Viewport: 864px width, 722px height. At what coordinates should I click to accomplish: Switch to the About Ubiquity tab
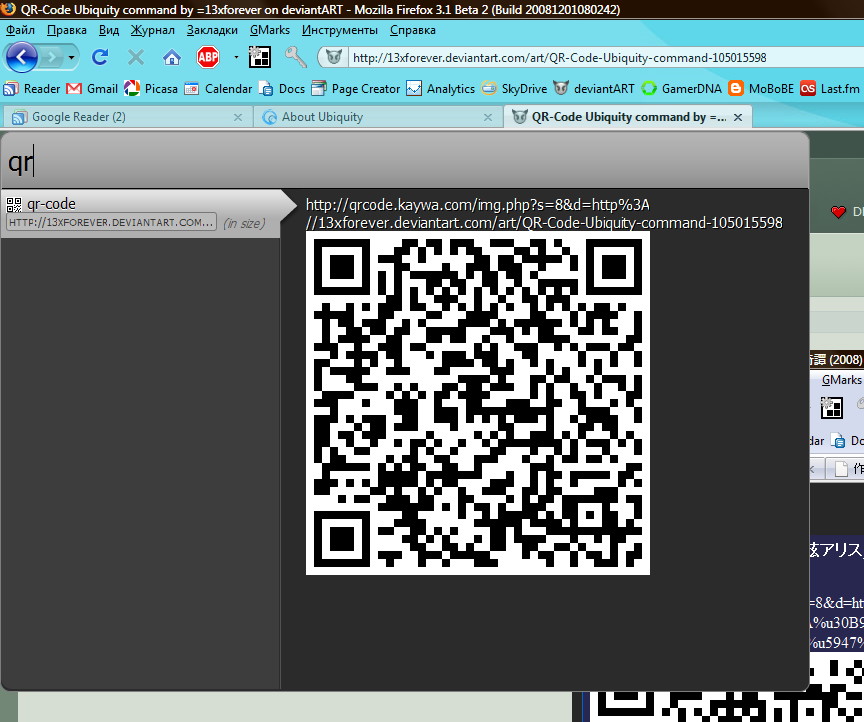point(377,117)
